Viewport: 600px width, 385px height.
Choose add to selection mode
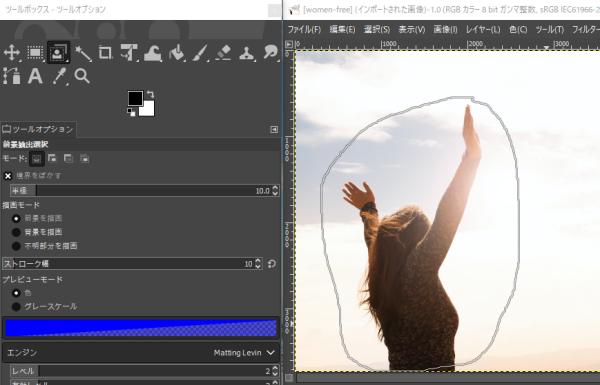pos(52,158)
